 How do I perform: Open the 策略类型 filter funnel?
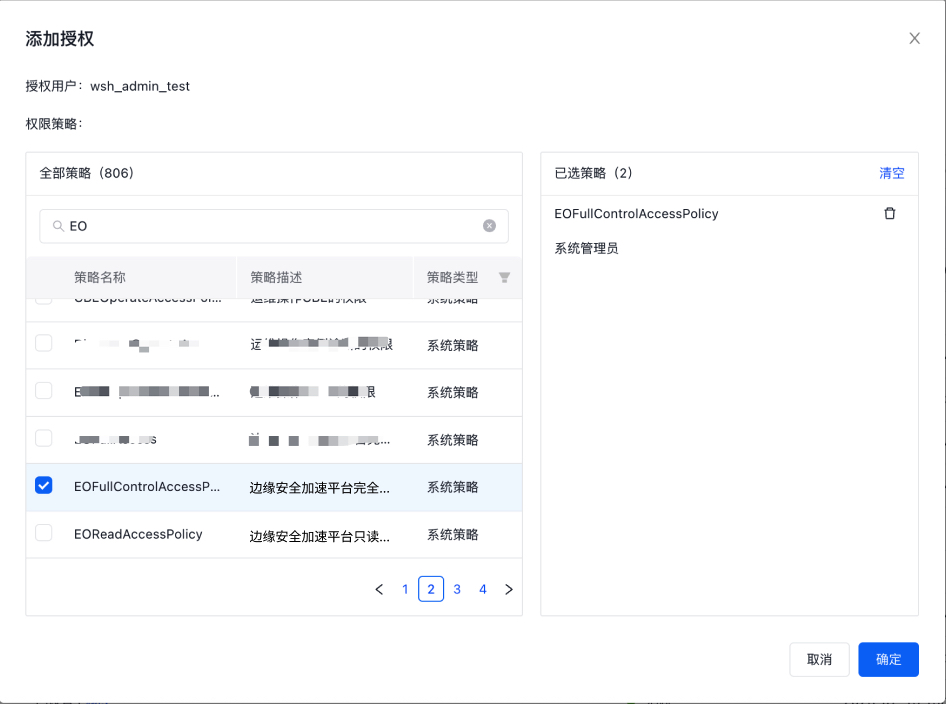point(504,277)
